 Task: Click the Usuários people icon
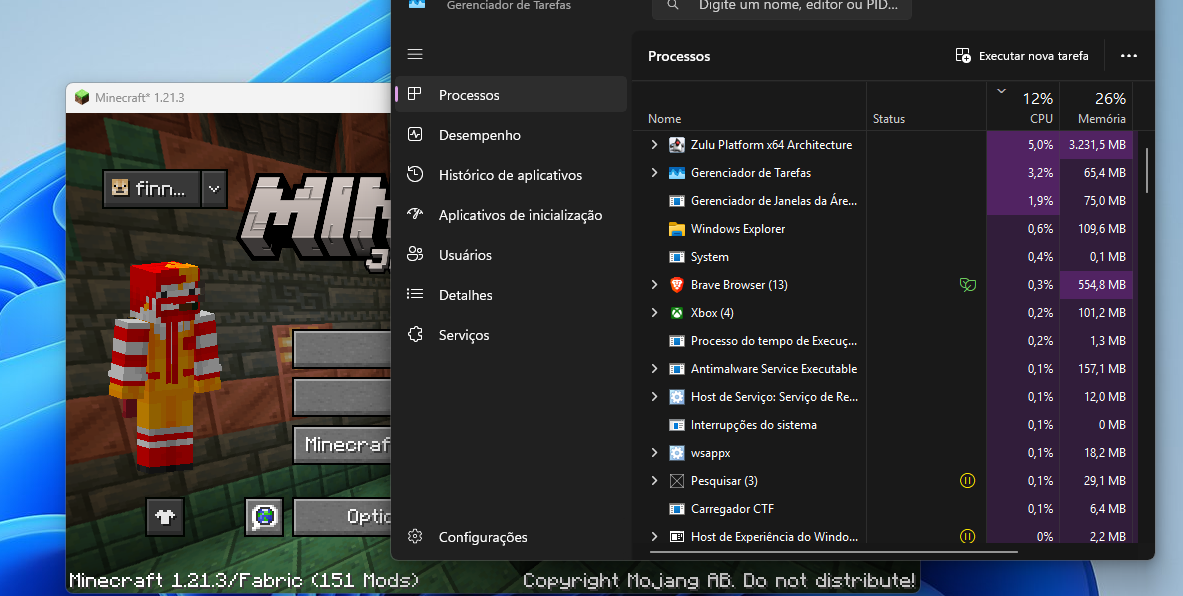click(x=415, y=254)
